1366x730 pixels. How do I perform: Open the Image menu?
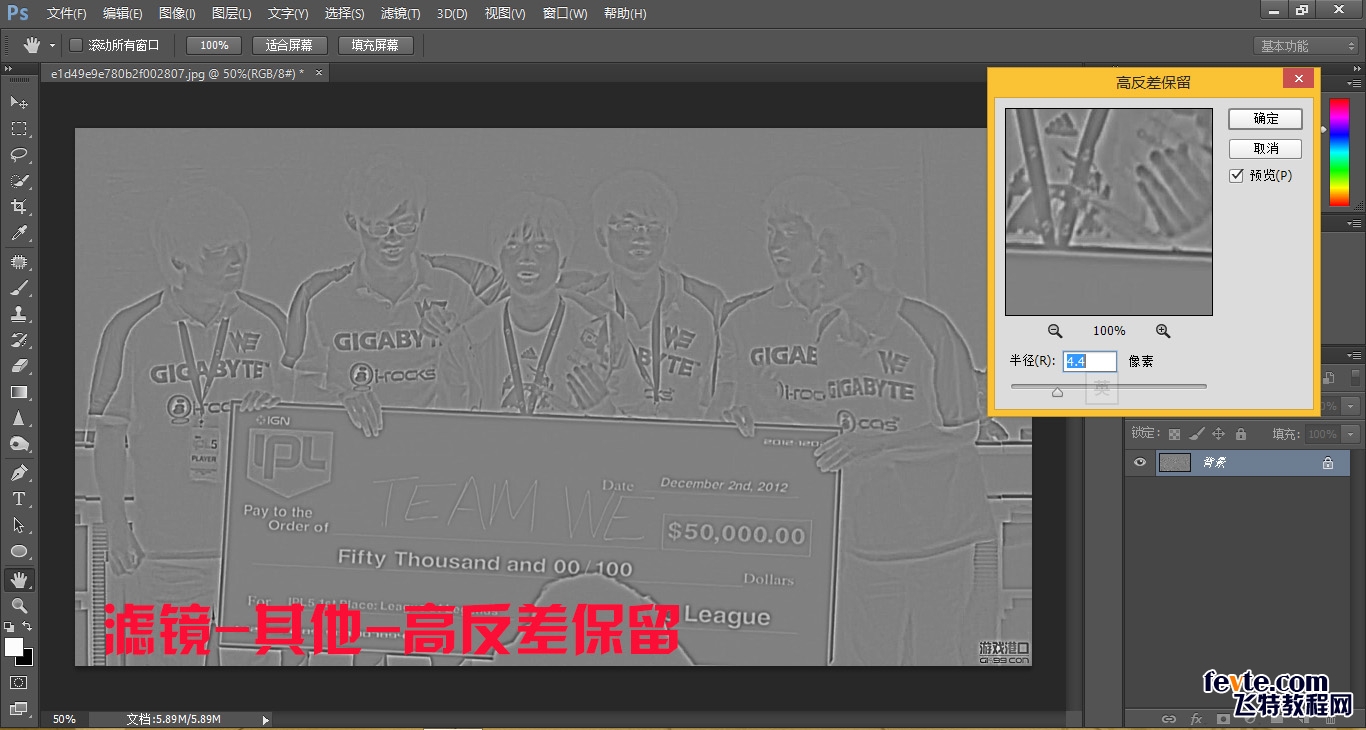click(178, 14)
